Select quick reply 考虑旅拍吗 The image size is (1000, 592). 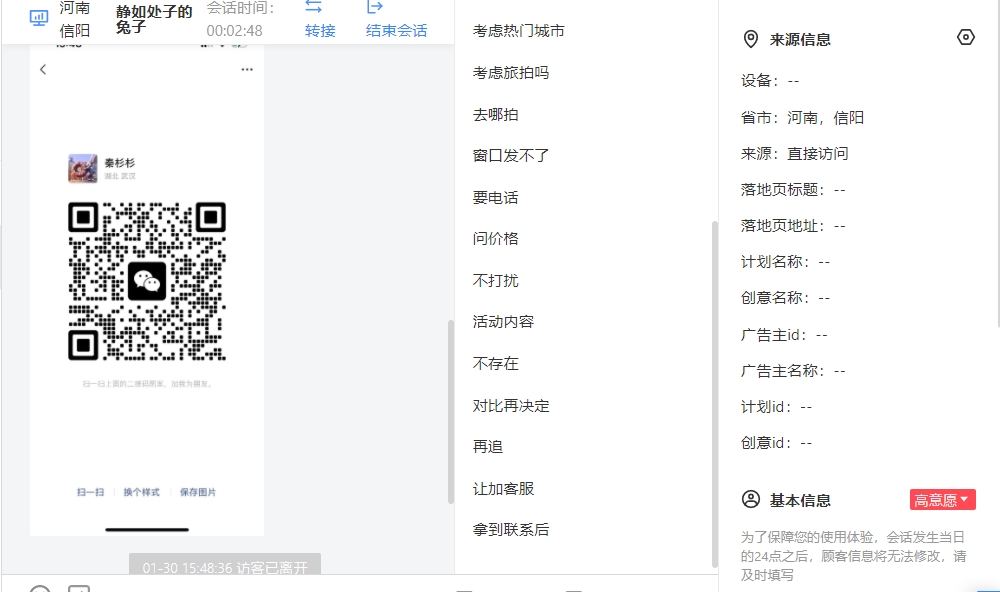[511, 73]
